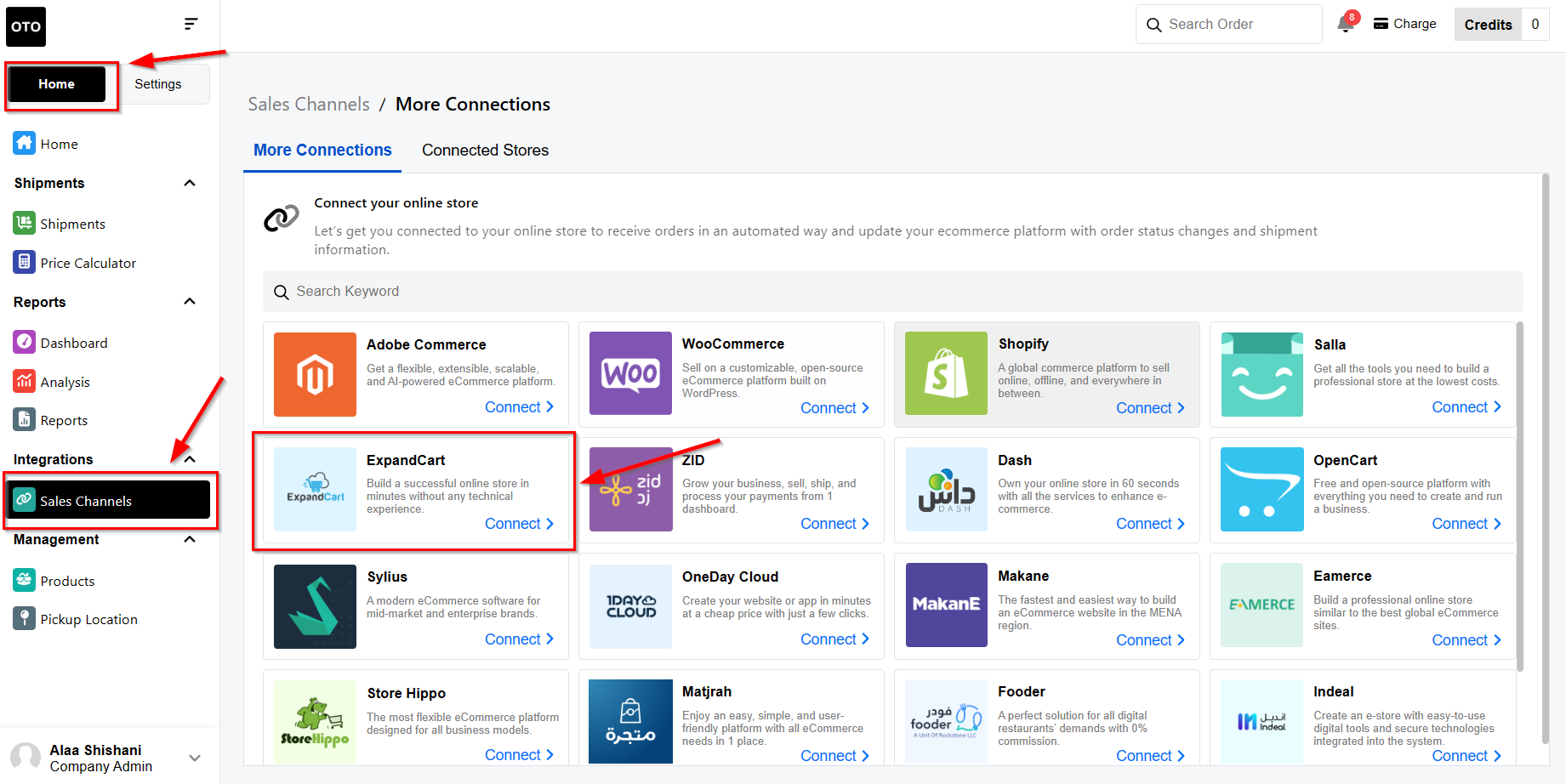Click the Price Calculator icon

[x=25, y=262]
